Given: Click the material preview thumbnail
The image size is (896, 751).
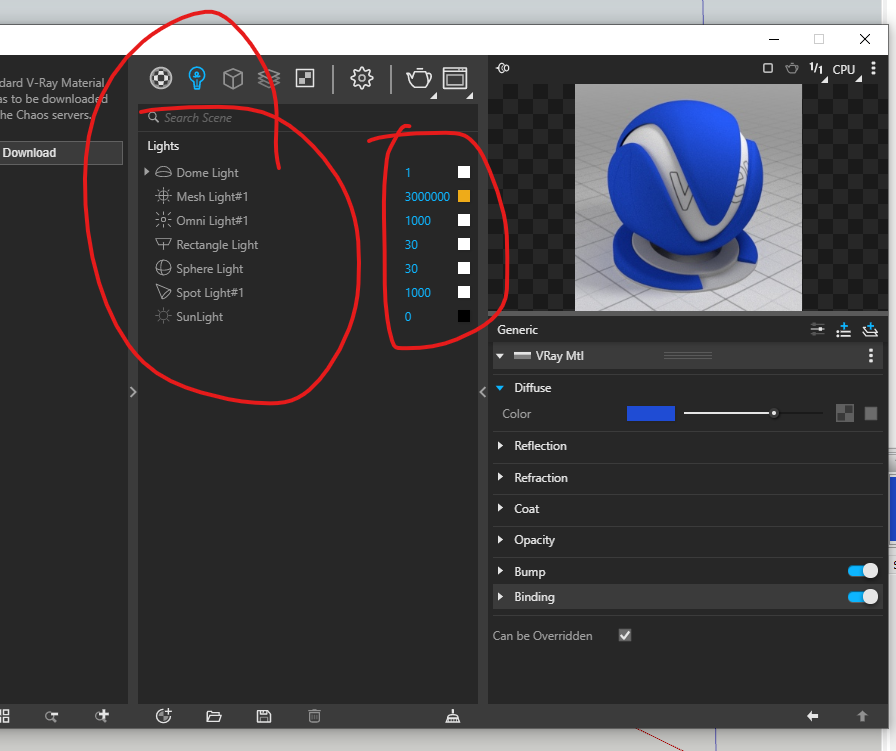Looking at the screenshot, I should coord(688,197).
